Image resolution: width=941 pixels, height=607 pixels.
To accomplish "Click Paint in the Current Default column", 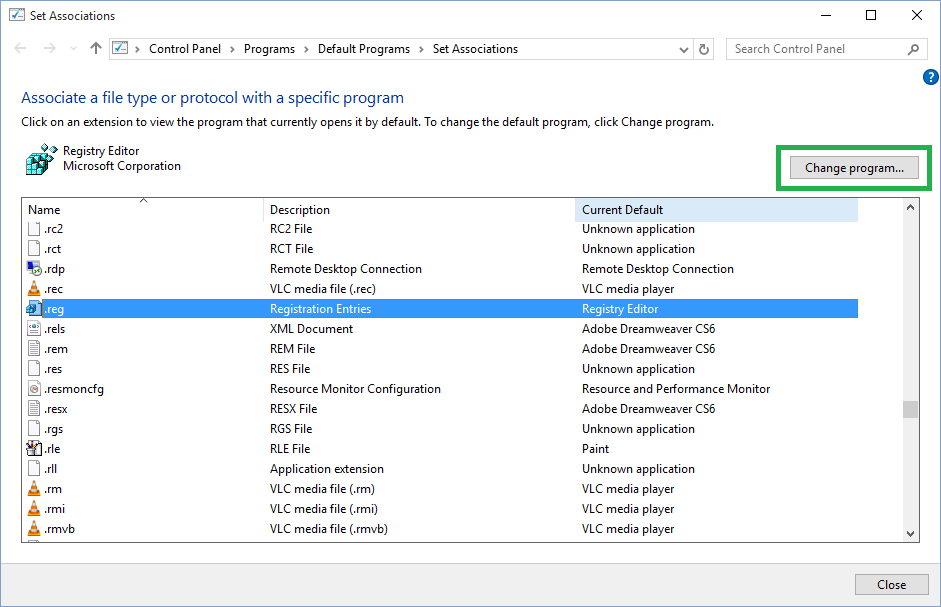I will 595,448.
